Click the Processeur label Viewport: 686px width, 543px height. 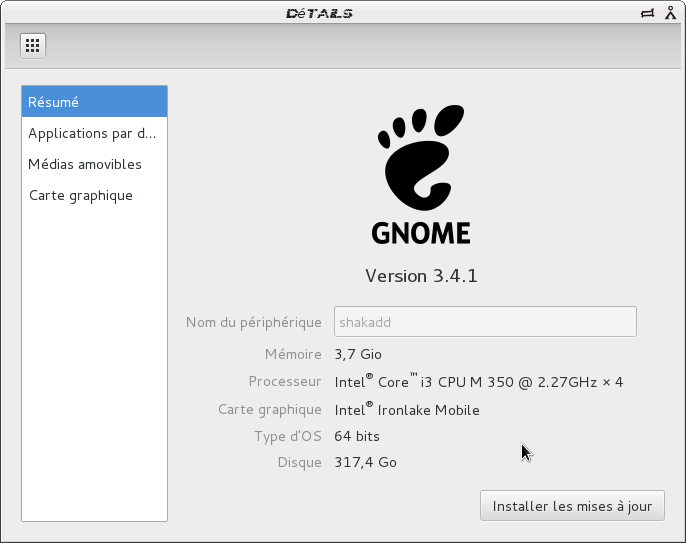[x=285, y=381]
